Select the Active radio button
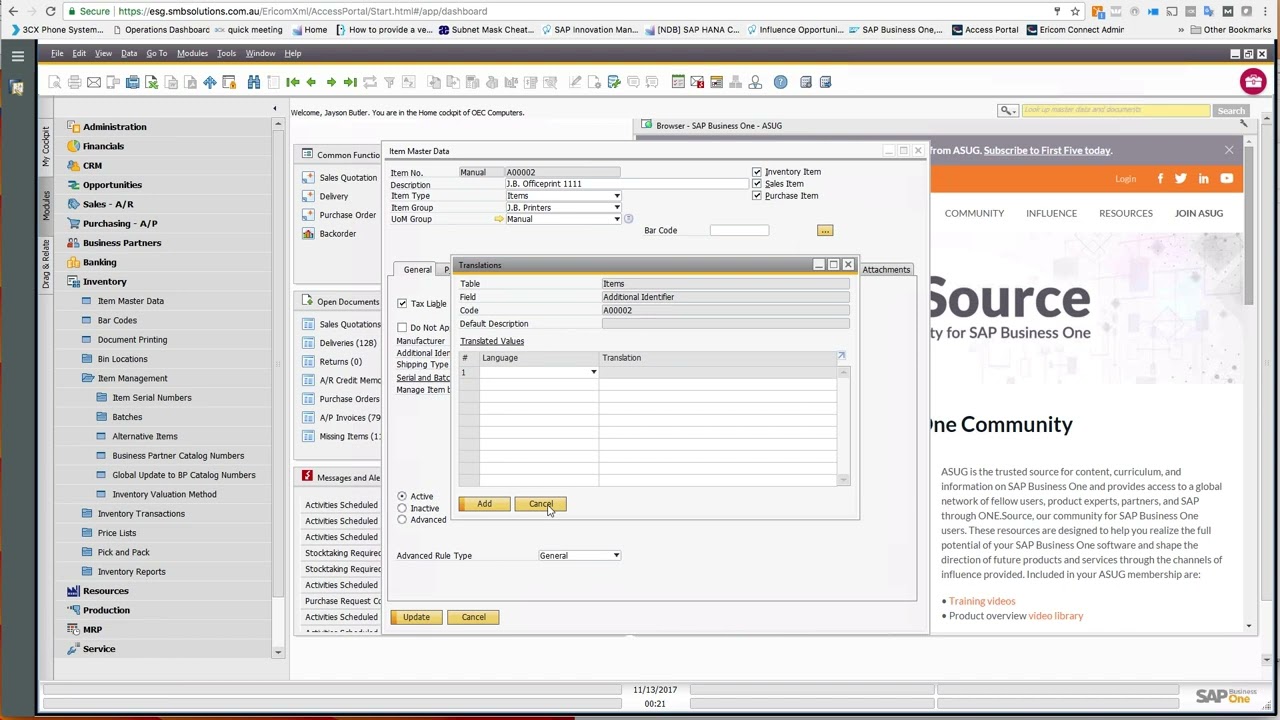The height and width of the screenshot is (720, 1280). click(x=402, y=496)
